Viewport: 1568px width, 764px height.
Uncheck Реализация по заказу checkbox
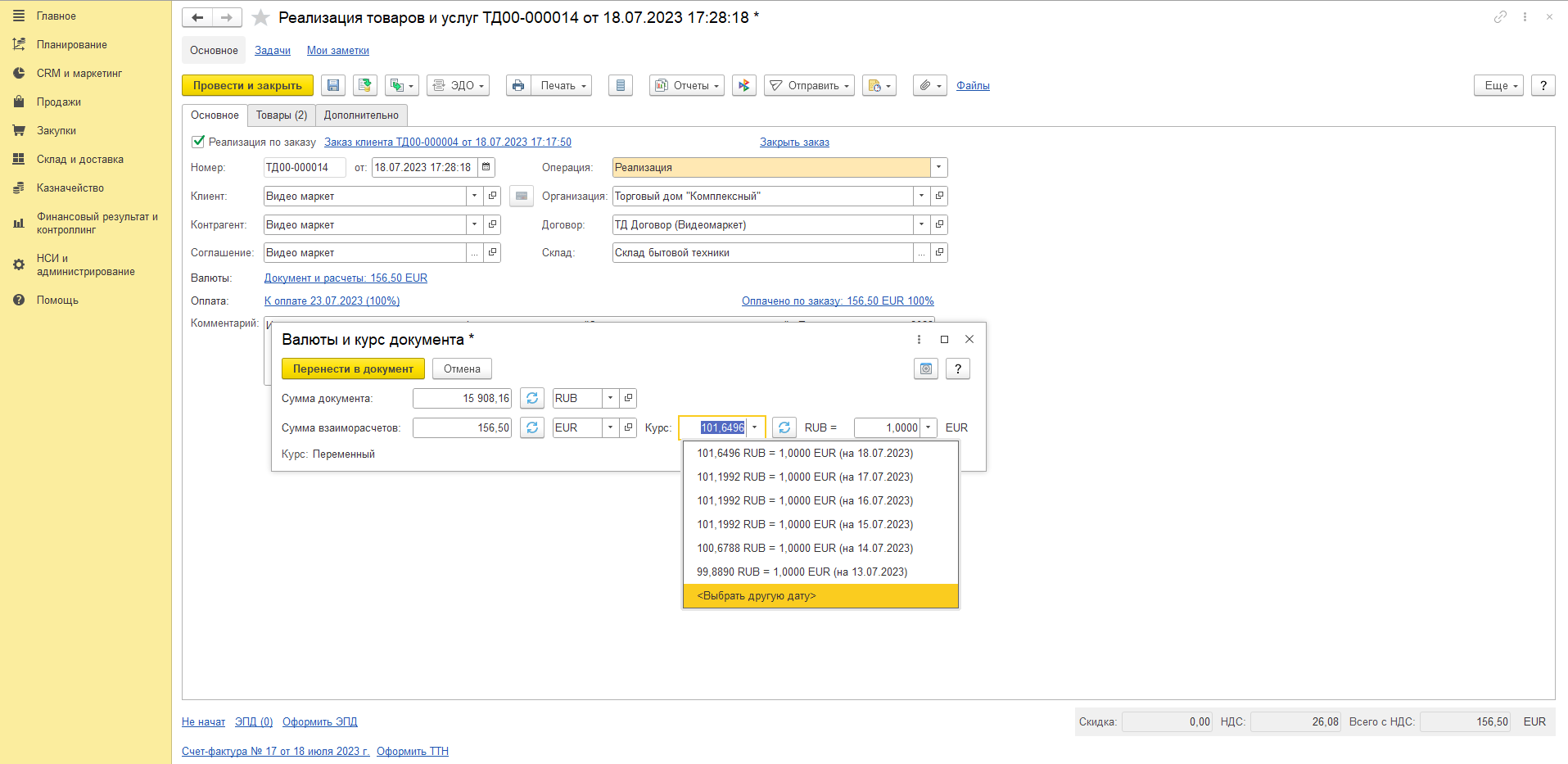tap(198, 142)
